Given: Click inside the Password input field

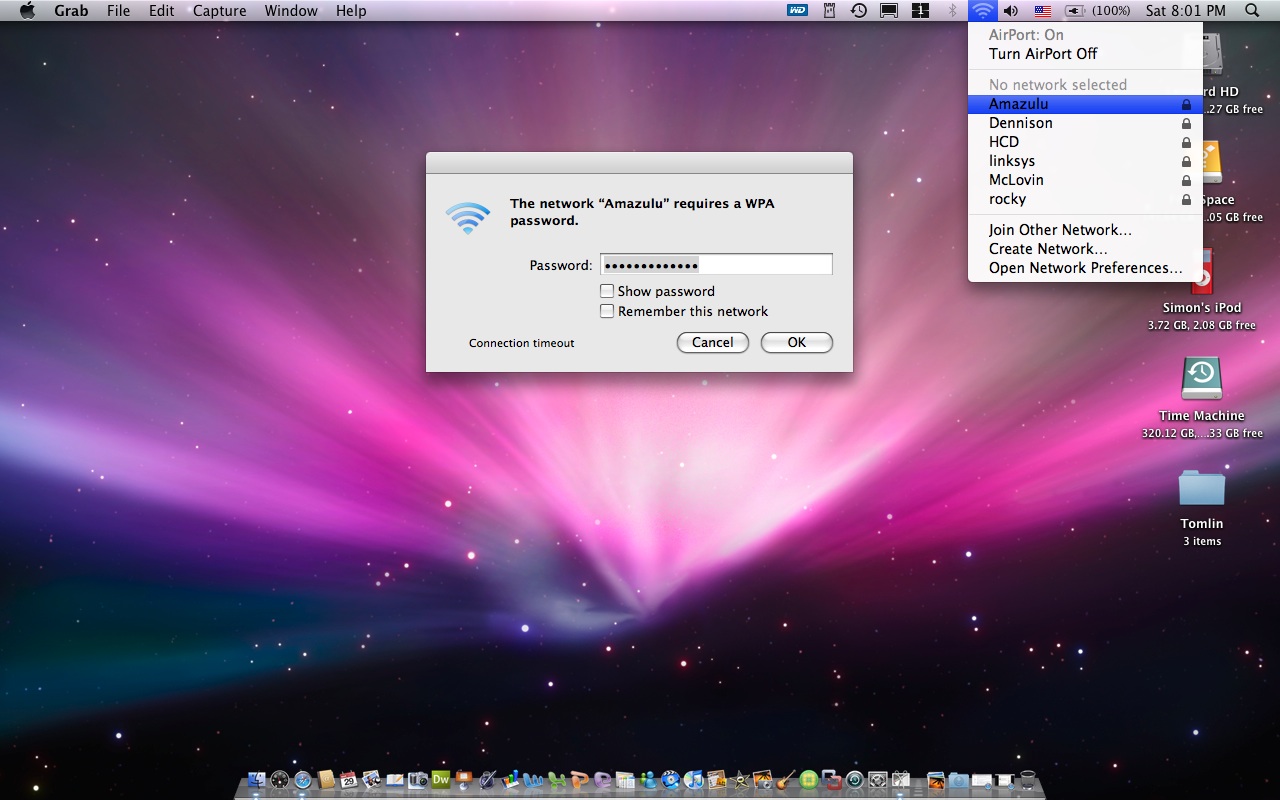Looking at the screenshot, I should coord(715,264).
